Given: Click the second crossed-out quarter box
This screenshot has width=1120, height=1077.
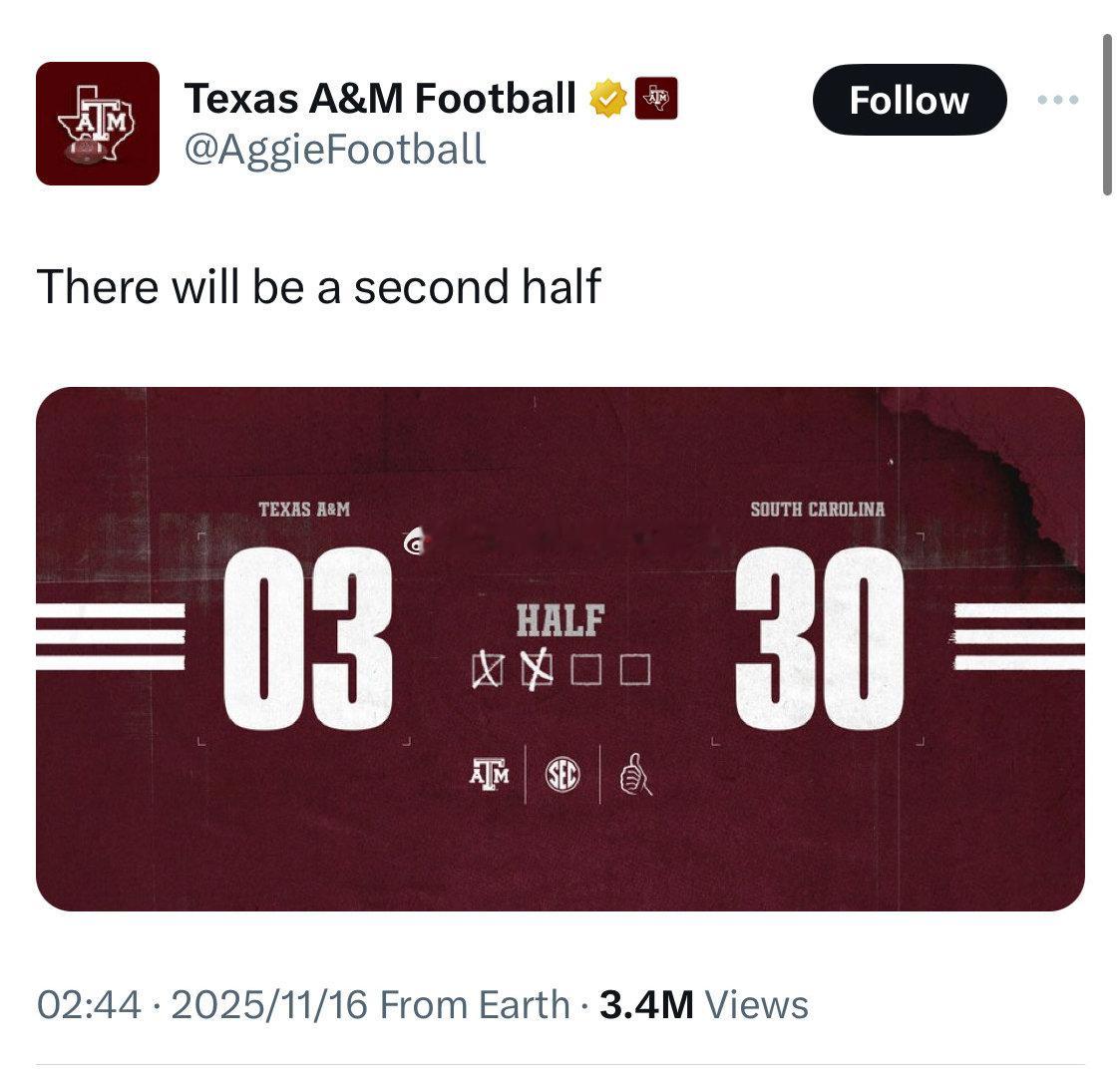Looking at the screenshot, I should coord(537,670).
